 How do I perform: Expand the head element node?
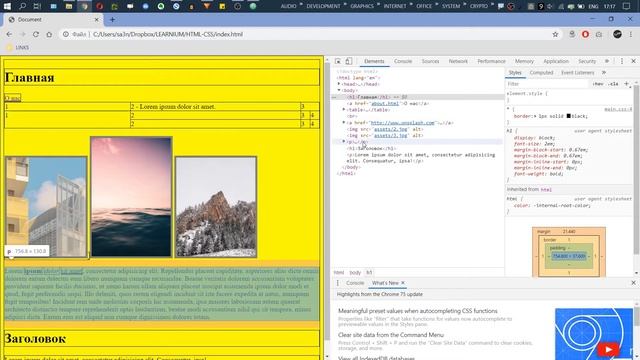coord(339,84)
